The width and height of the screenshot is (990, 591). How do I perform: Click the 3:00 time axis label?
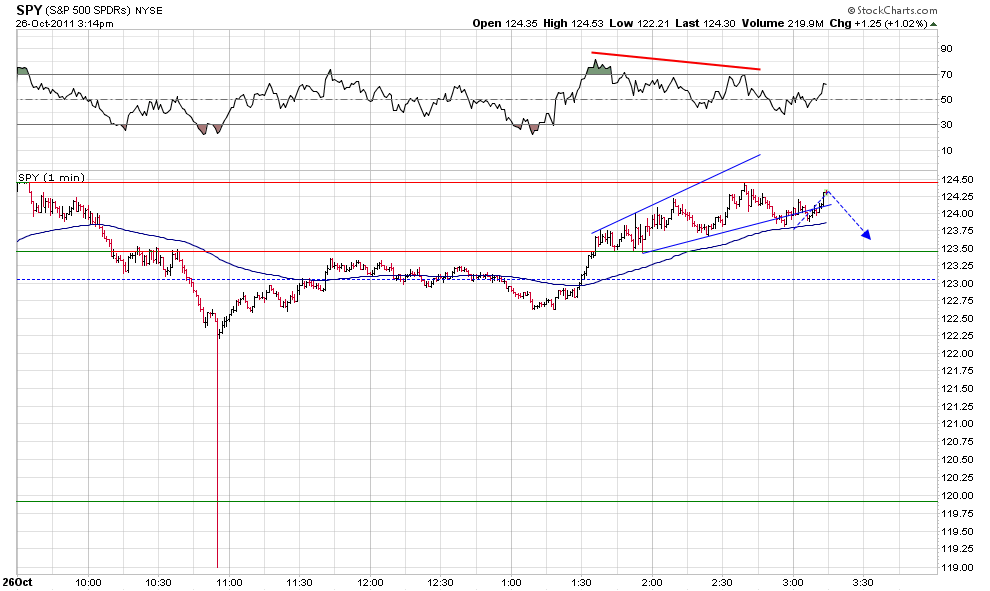[x=792, y=582]
